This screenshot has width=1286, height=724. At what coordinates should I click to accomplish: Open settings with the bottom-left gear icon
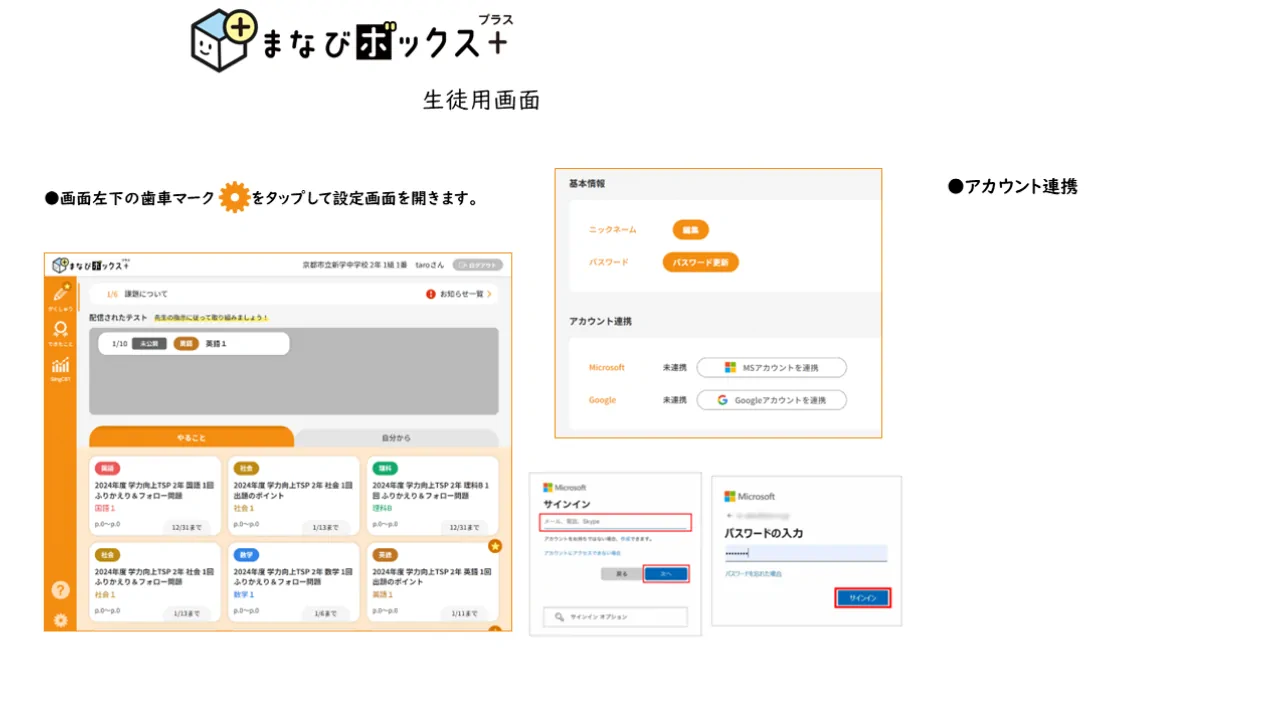pyautogui.click(x=60, y=620)
